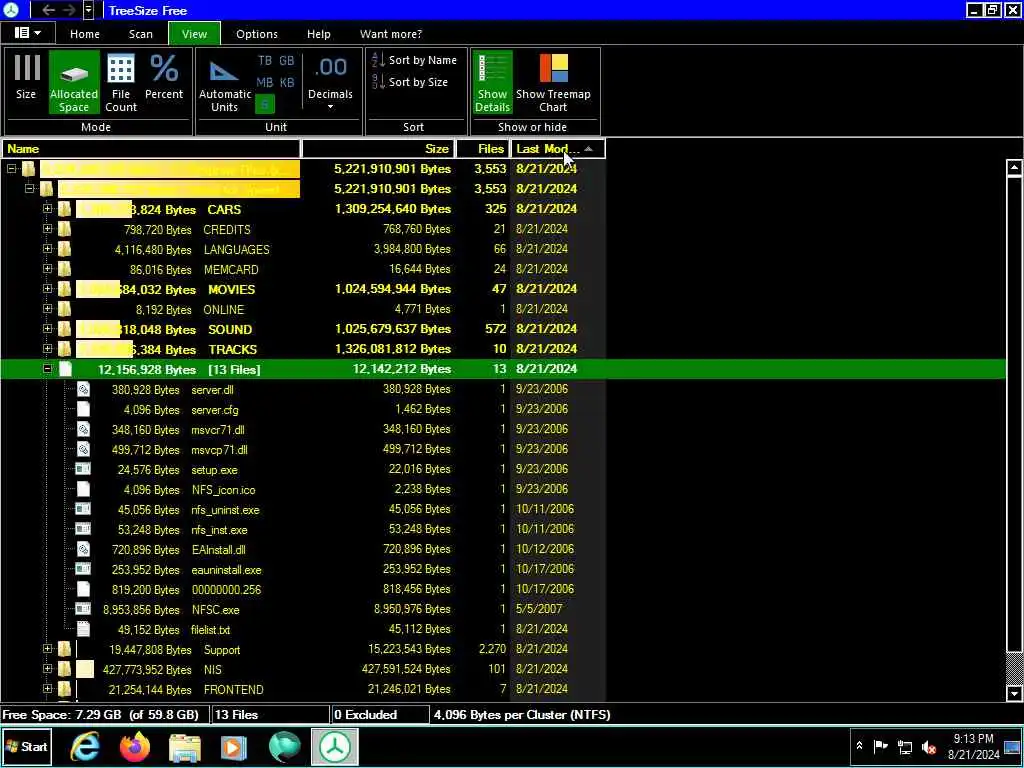This screenshot has height=768, width=1024.
Task: Sort by the Name column header
Action: pyautogui.click(x=152, y=149)
